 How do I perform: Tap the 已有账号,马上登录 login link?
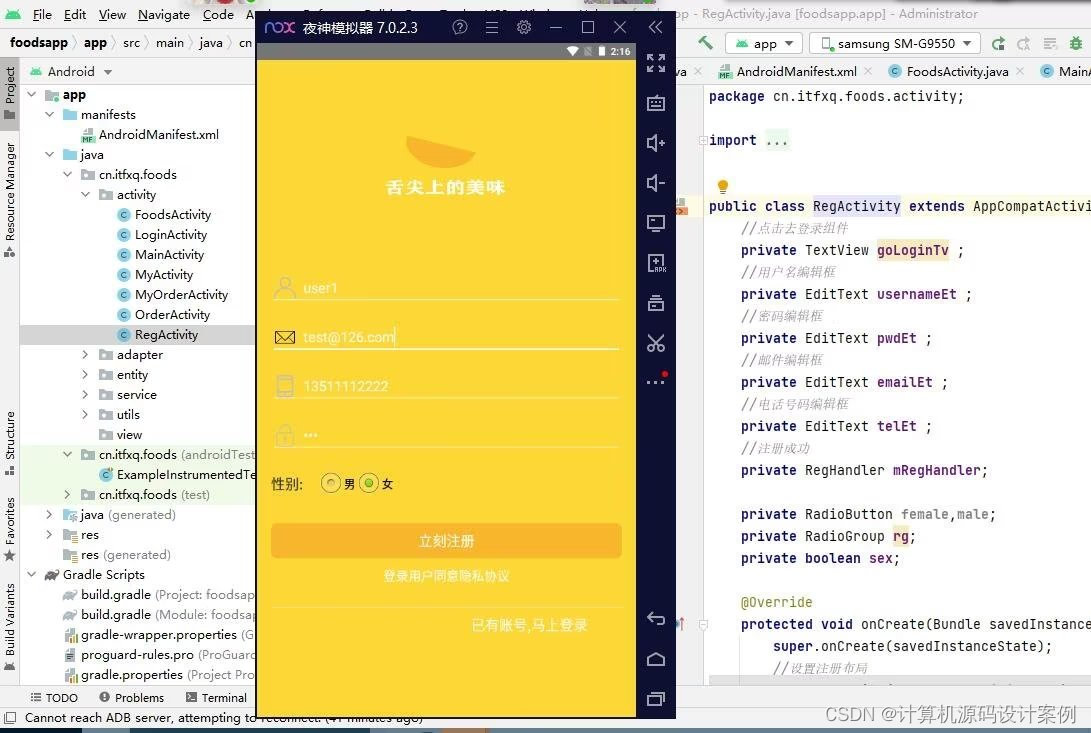[x=529, y=625]
